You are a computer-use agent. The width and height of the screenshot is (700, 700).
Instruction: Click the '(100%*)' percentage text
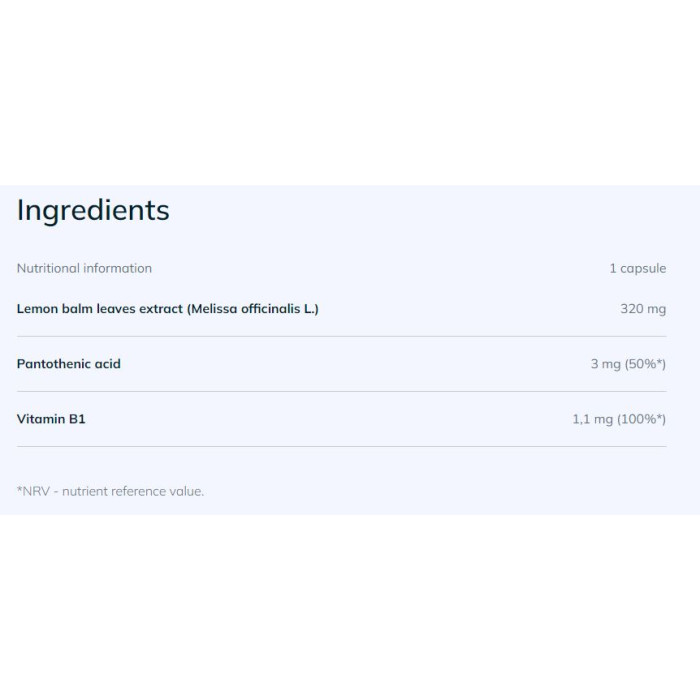pyautogui.click(x=642, y=419)
